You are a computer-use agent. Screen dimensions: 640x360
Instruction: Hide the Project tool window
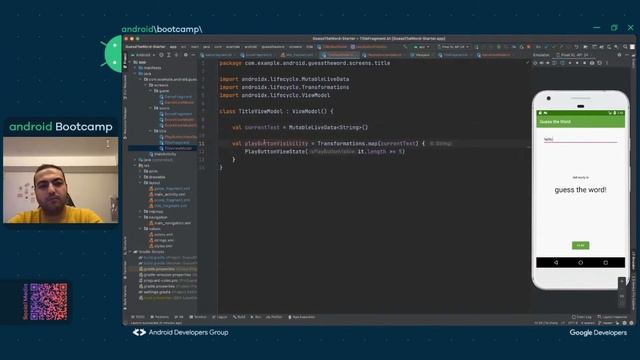click(x=193, y=55)
